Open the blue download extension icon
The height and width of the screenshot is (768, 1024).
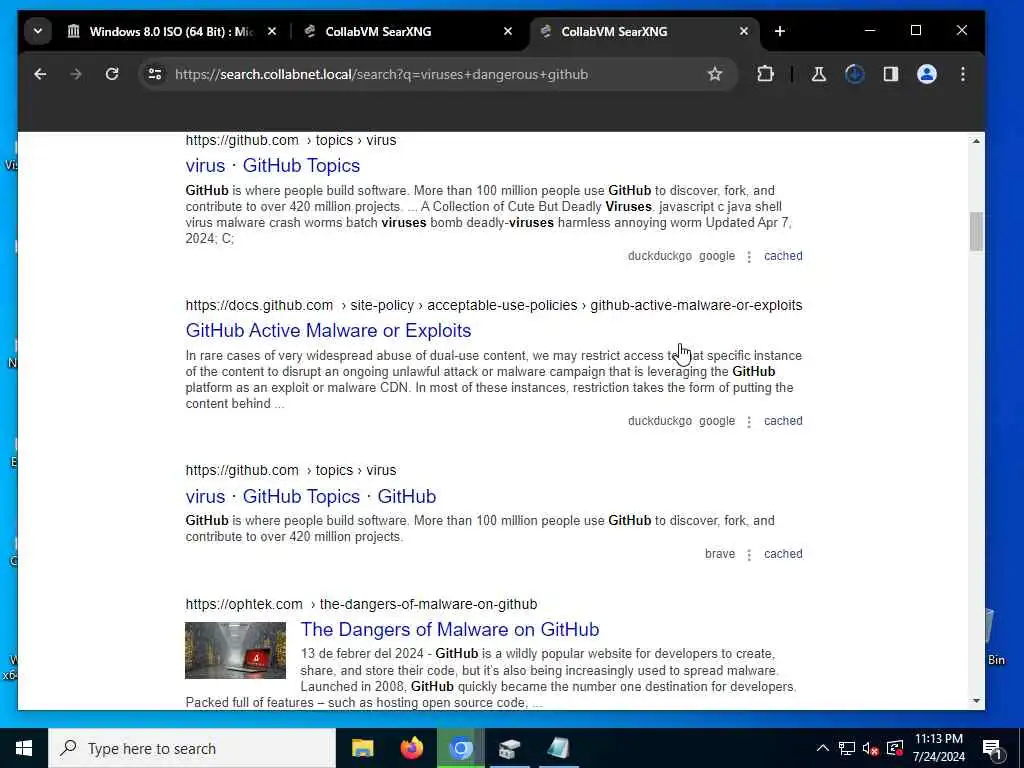pos(854,74)
